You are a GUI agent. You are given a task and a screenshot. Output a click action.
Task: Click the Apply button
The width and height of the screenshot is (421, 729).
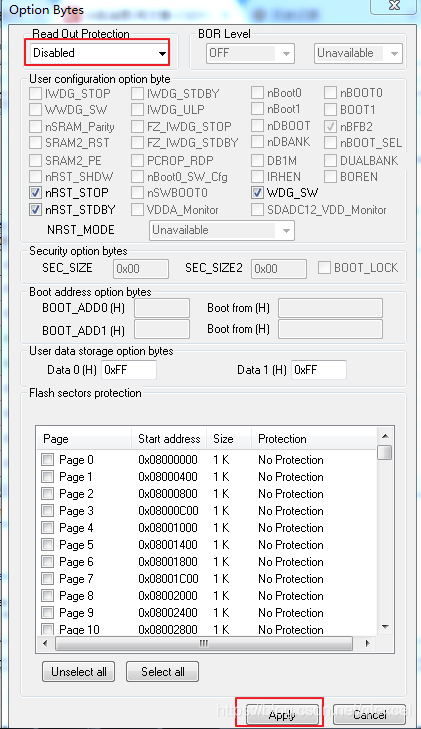click(x=282, y=715)
